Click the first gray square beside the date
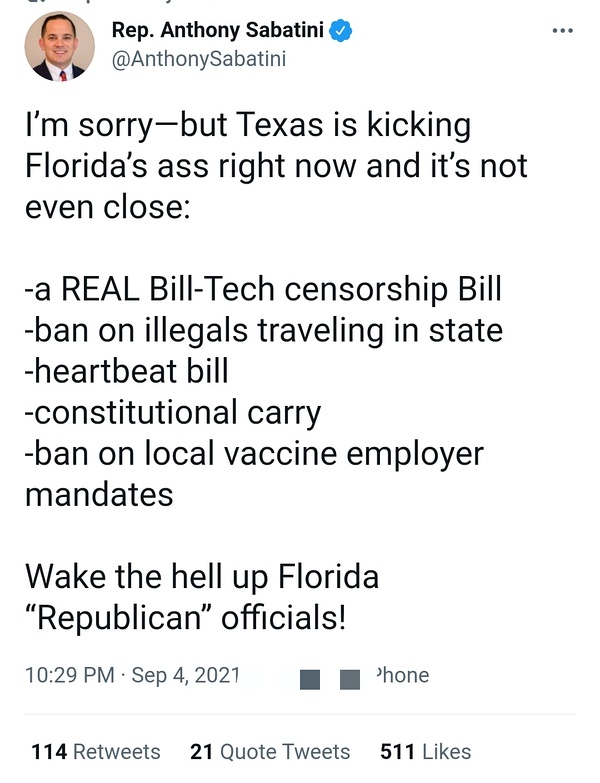The image size is (600, 783). pyautogui.click(x=310, y=680)
